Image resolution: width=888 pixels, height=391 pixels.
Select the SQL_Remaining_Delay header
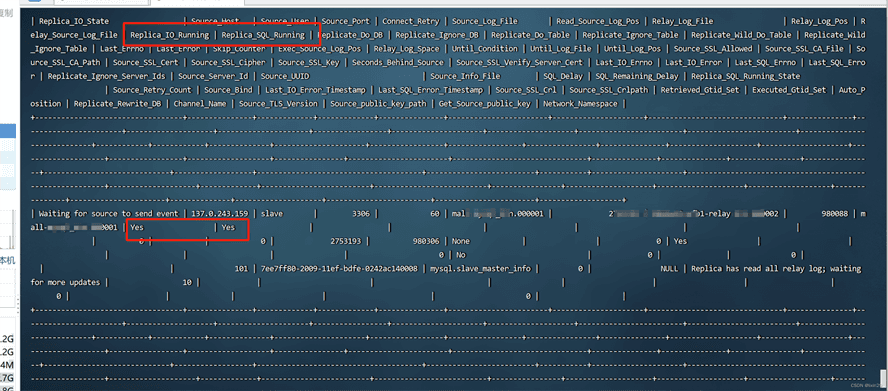point(637,76)
